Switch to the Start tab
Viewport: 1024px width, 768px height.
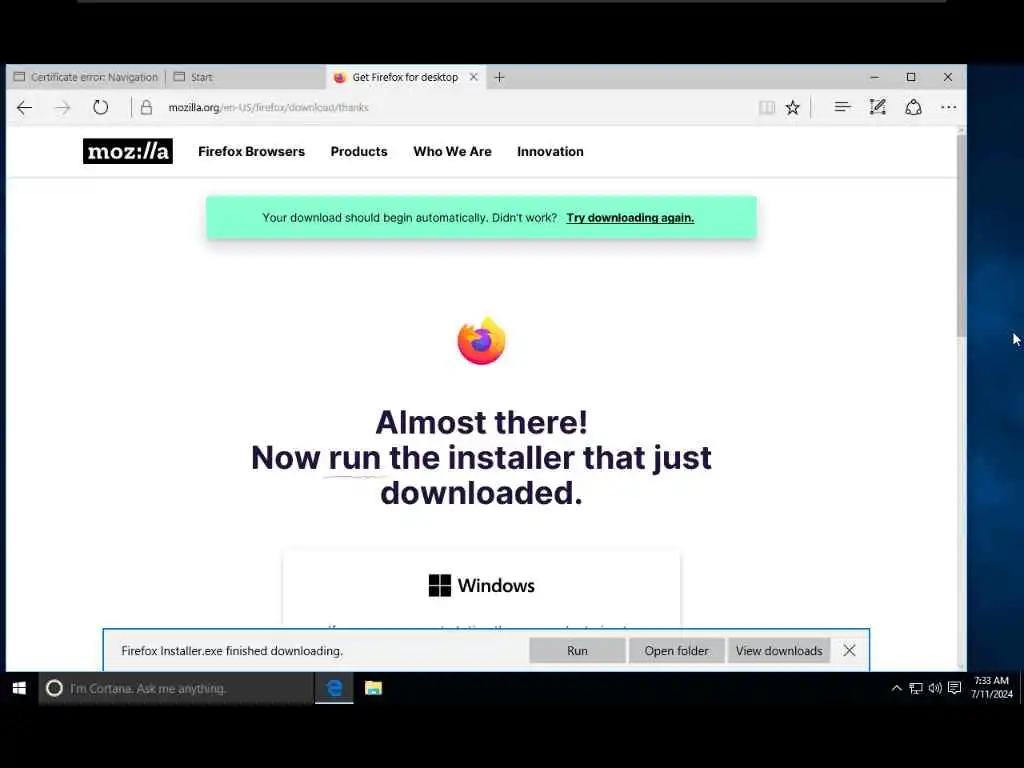[246, 77]
